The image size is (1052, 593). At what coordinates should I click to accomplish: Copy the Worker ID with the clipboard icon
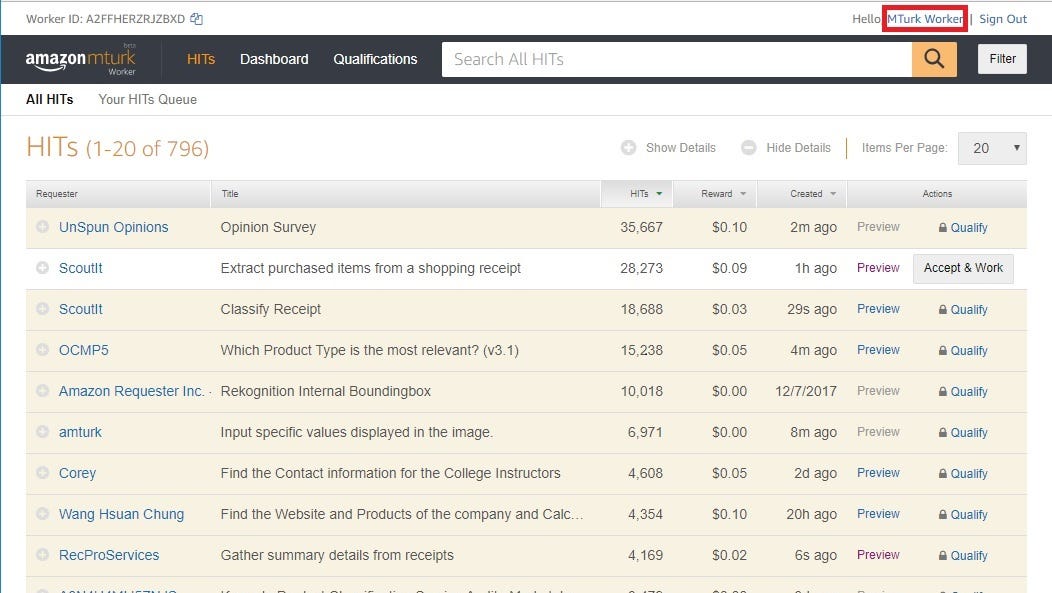(196, 19)
